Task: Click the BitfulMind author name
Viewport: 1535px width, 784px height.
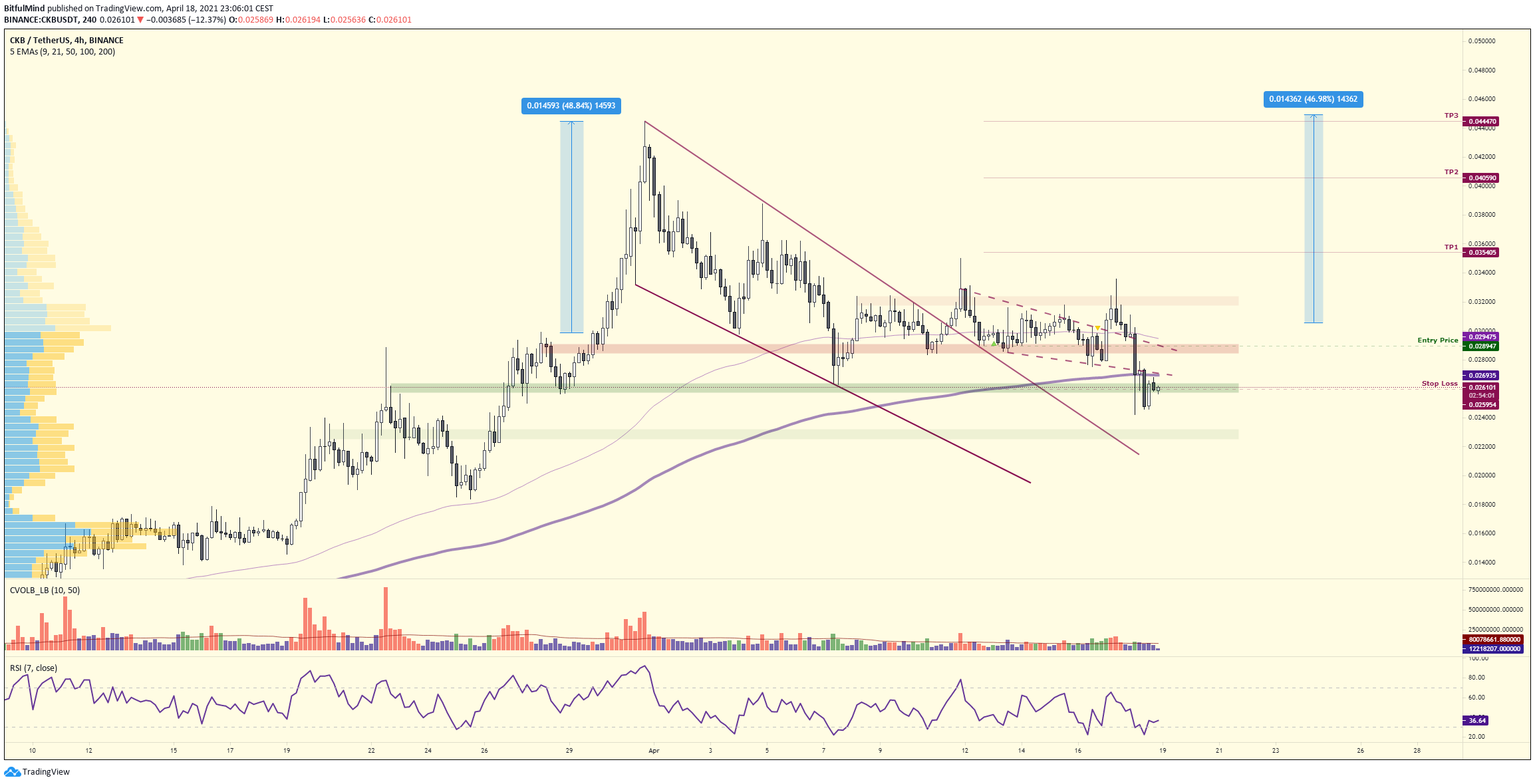Action: 25,9
